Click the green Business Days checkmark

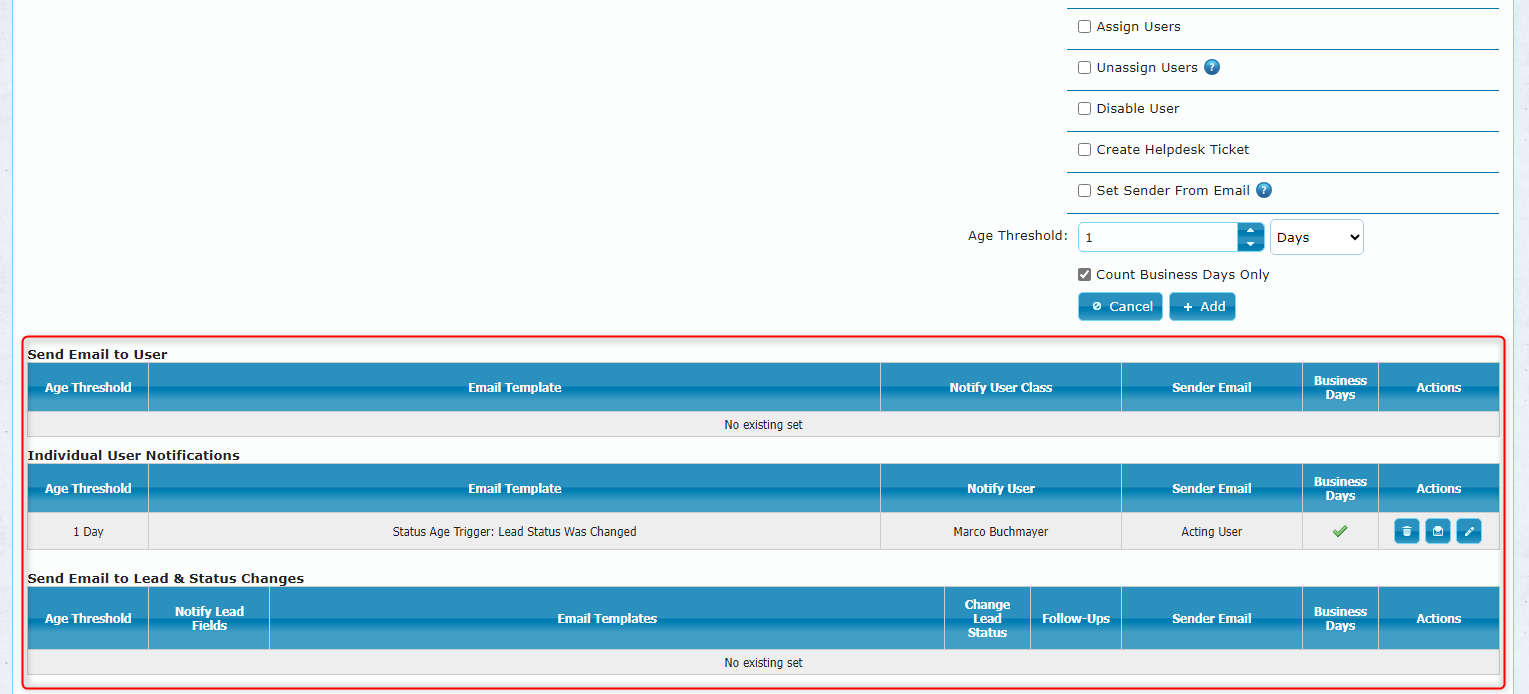click(x=1340, y=532)
